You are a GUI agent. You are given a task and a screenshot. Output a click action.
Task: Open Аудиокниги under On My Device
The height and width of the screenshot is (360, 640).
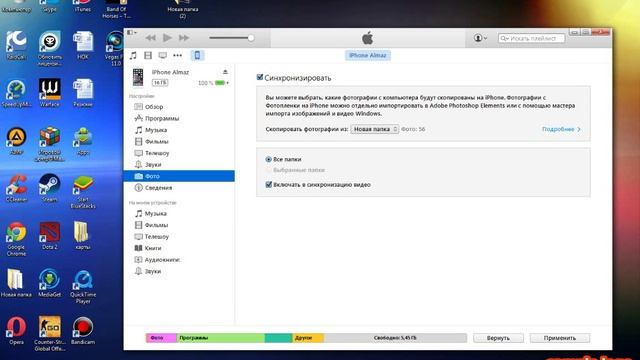click(x=179, y=260)
